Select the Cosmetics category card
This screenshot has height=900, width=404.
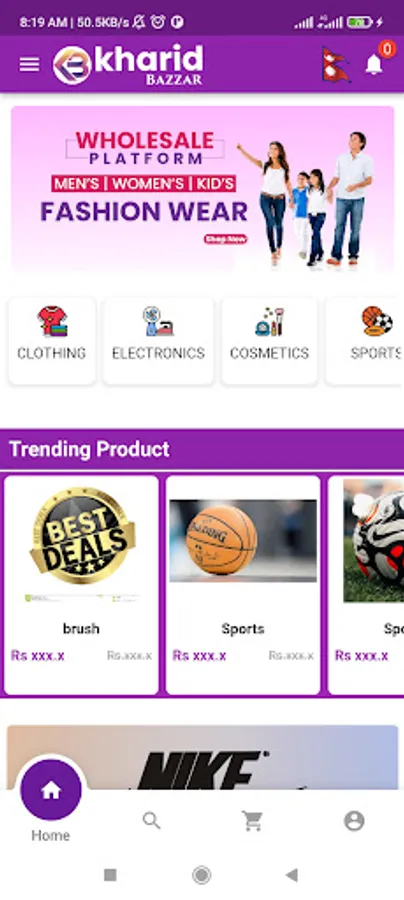270,341
